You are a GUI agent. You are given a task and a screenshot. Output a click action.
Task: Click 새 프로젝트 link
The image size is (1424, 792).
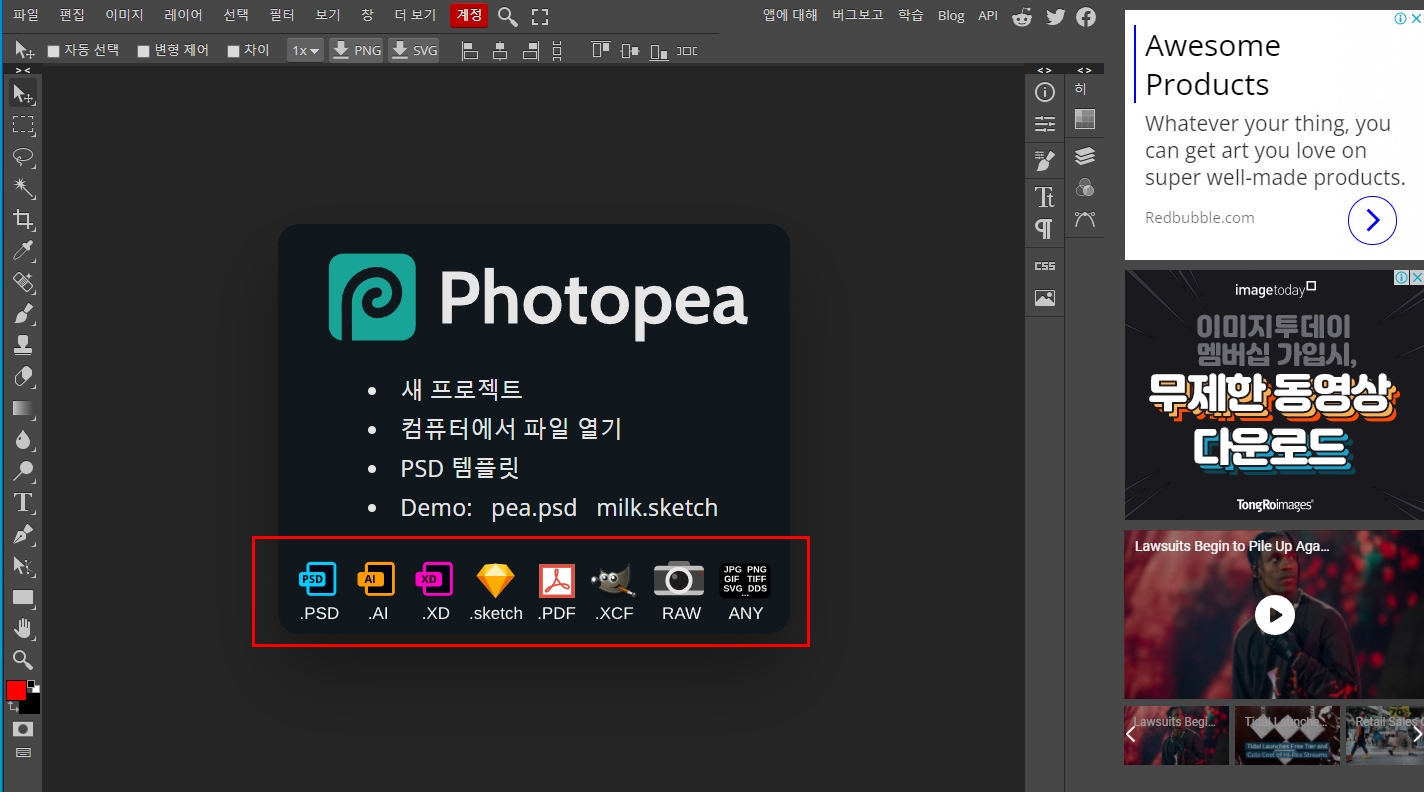(461, 389)
